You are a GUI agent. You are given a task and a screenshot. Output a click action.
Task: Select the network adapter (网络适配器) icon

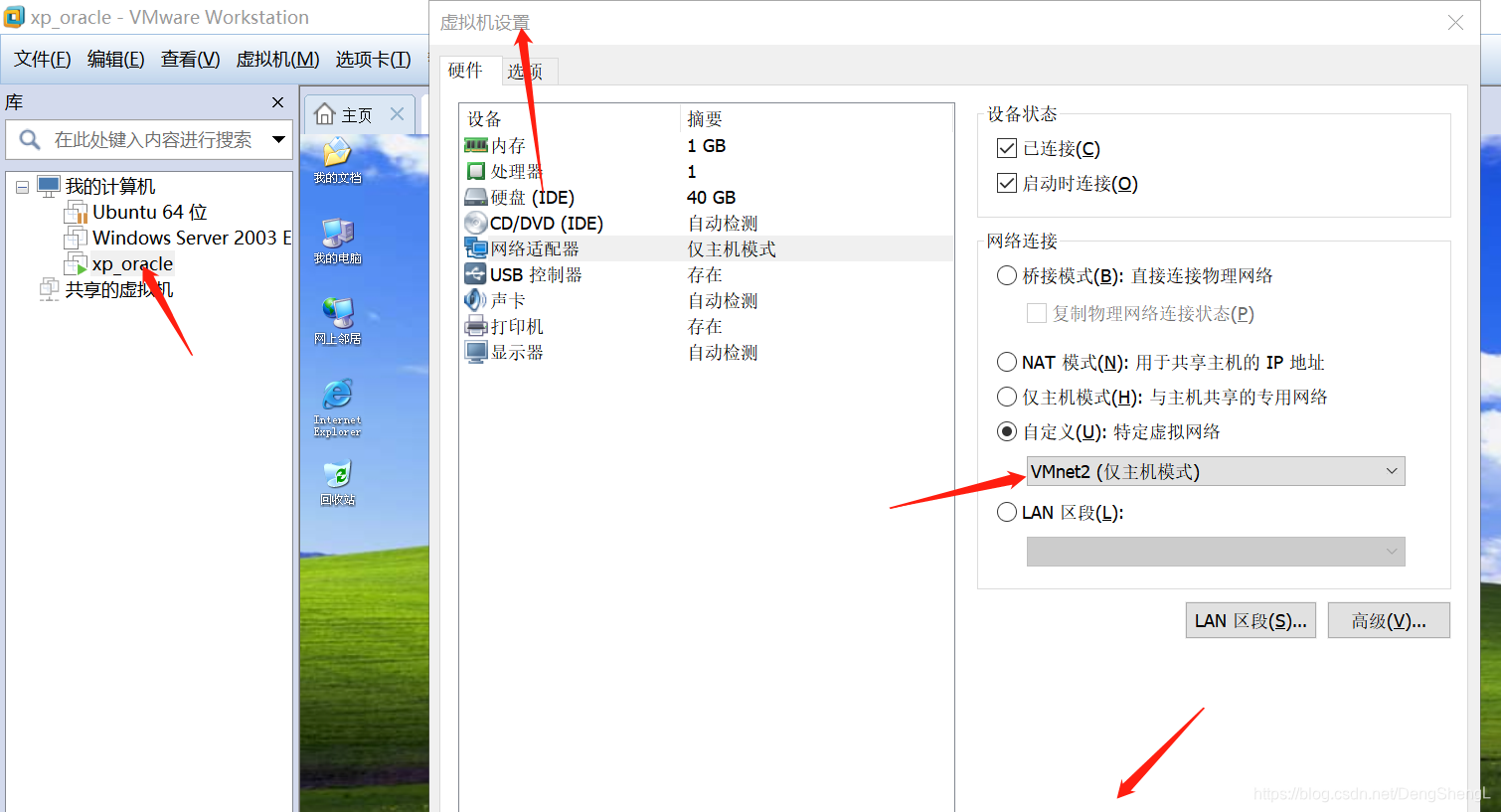pyautogui.click(x=476, y=248)
